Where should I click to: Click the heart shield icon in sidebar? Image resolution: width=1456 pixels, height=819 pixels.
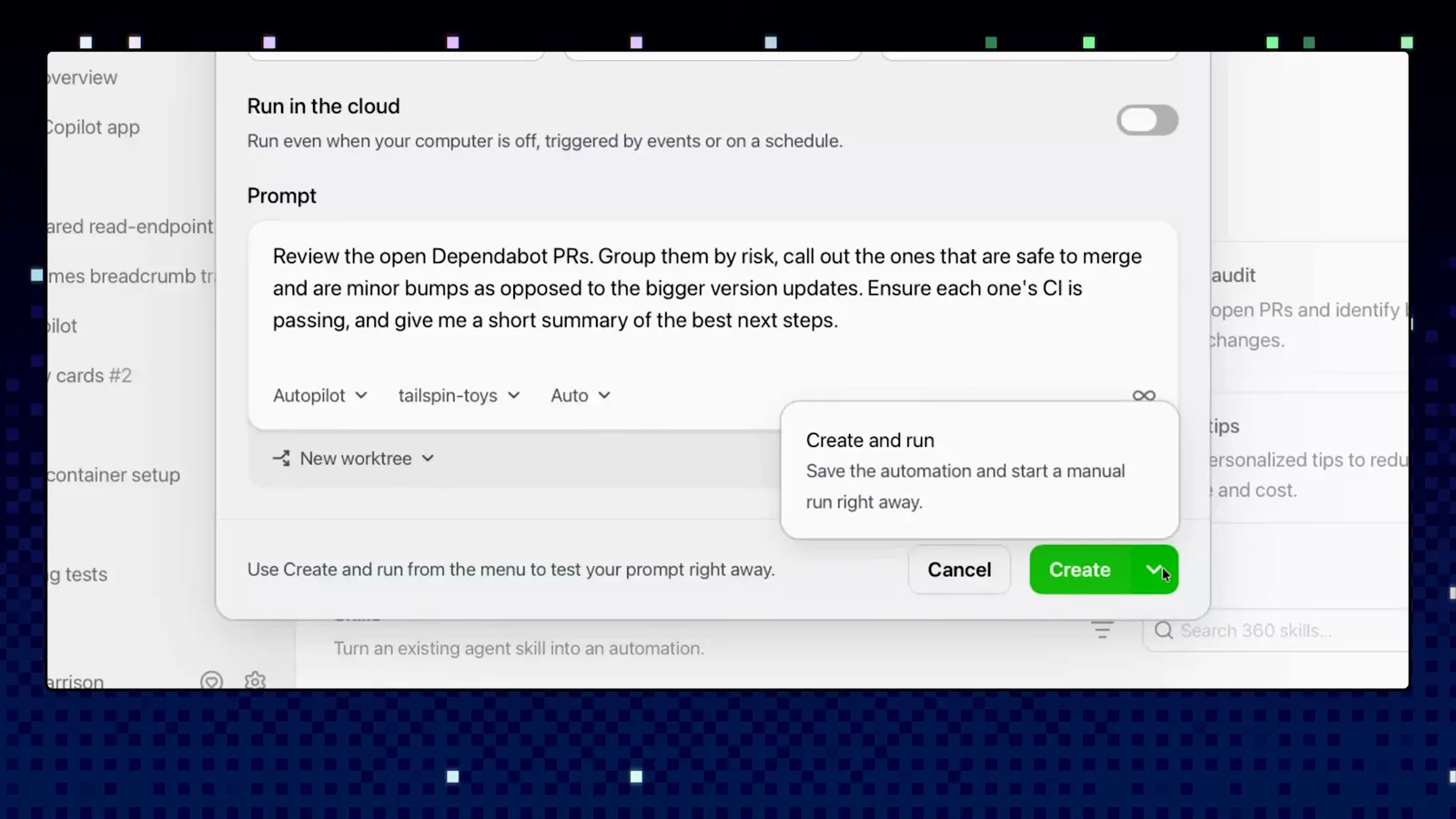(x=211, y=680)
